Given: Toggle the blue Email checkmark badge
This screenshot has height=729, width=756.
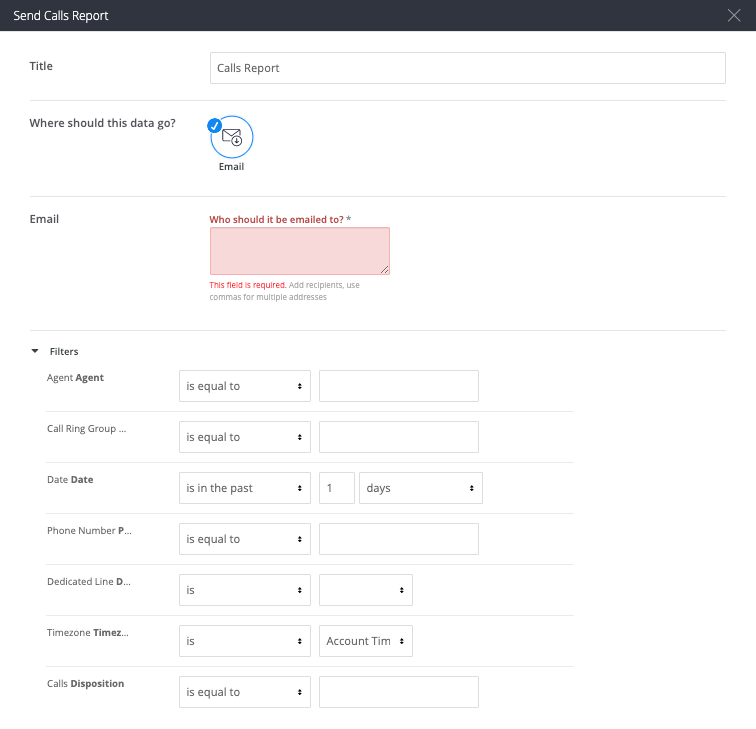Looking at the screenshot, I should point(215,125).
